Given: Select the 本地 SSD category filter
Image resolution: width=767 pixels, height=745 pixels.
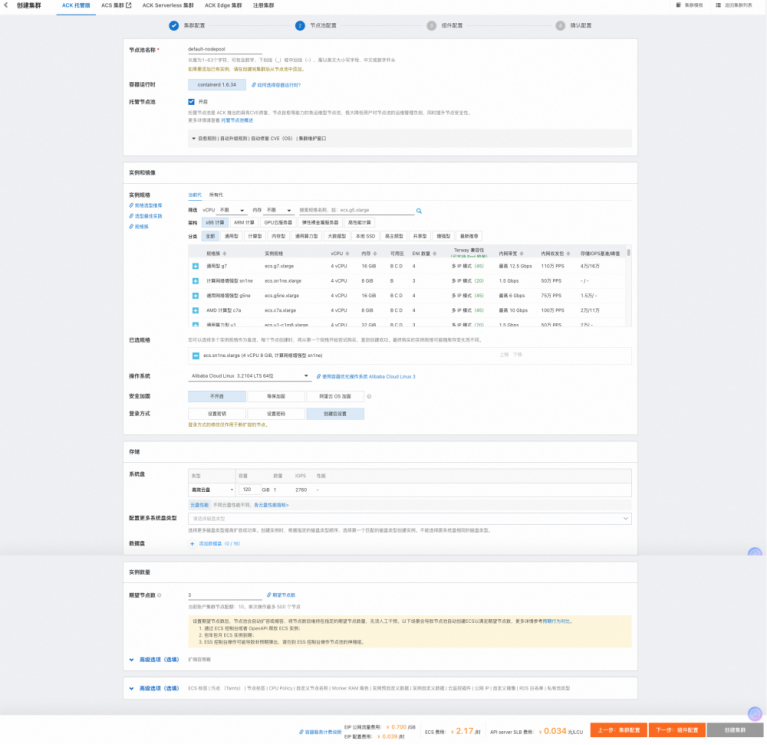Looking at the screenshot, I should click(365, 236).
